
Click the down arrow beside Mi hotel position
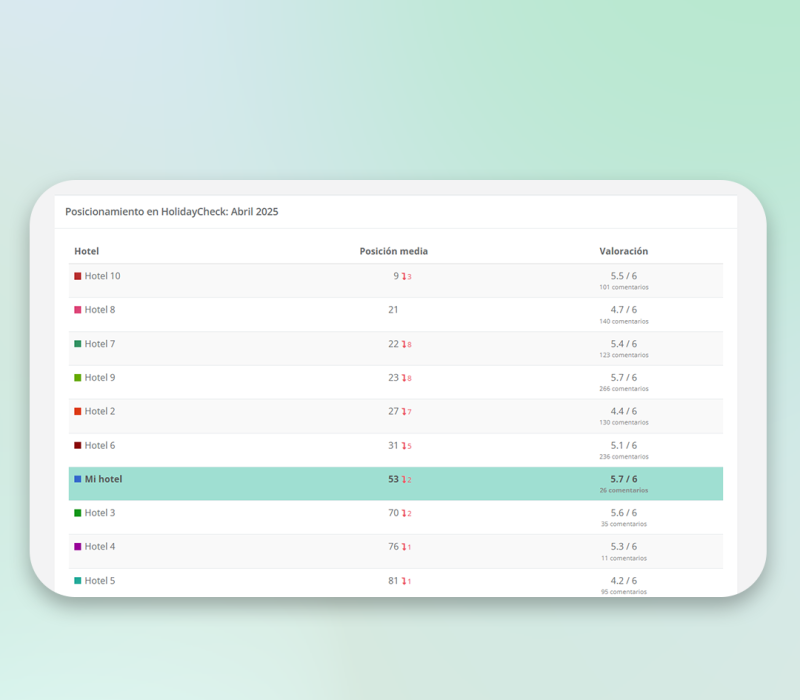(x=404, y=480)
